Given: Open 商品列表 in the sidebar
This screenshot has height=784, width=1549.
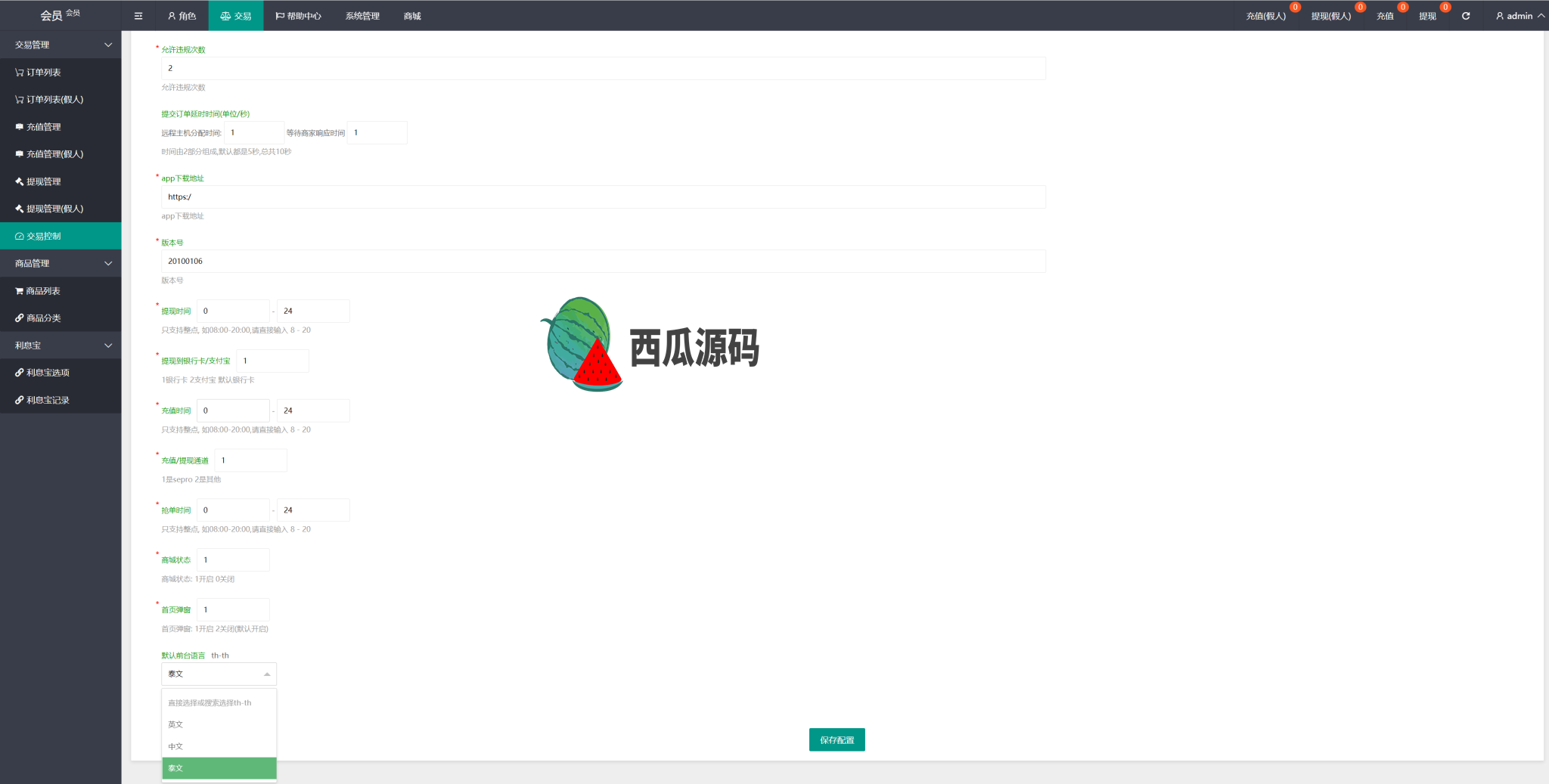Looking at the screenshot, I should tap(61, 290).
